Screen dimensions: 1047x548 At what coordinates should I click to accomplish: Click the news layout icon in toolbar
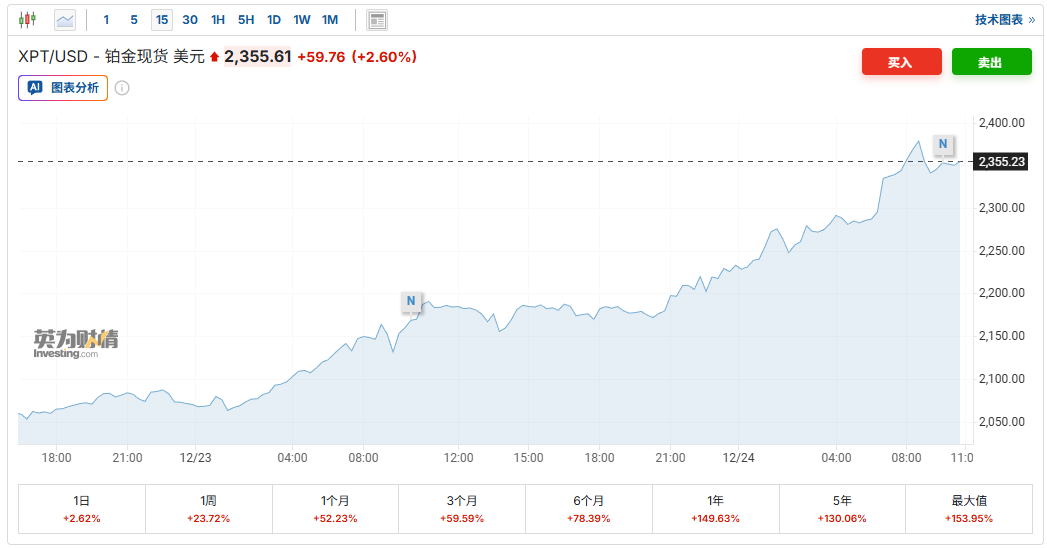377,20
